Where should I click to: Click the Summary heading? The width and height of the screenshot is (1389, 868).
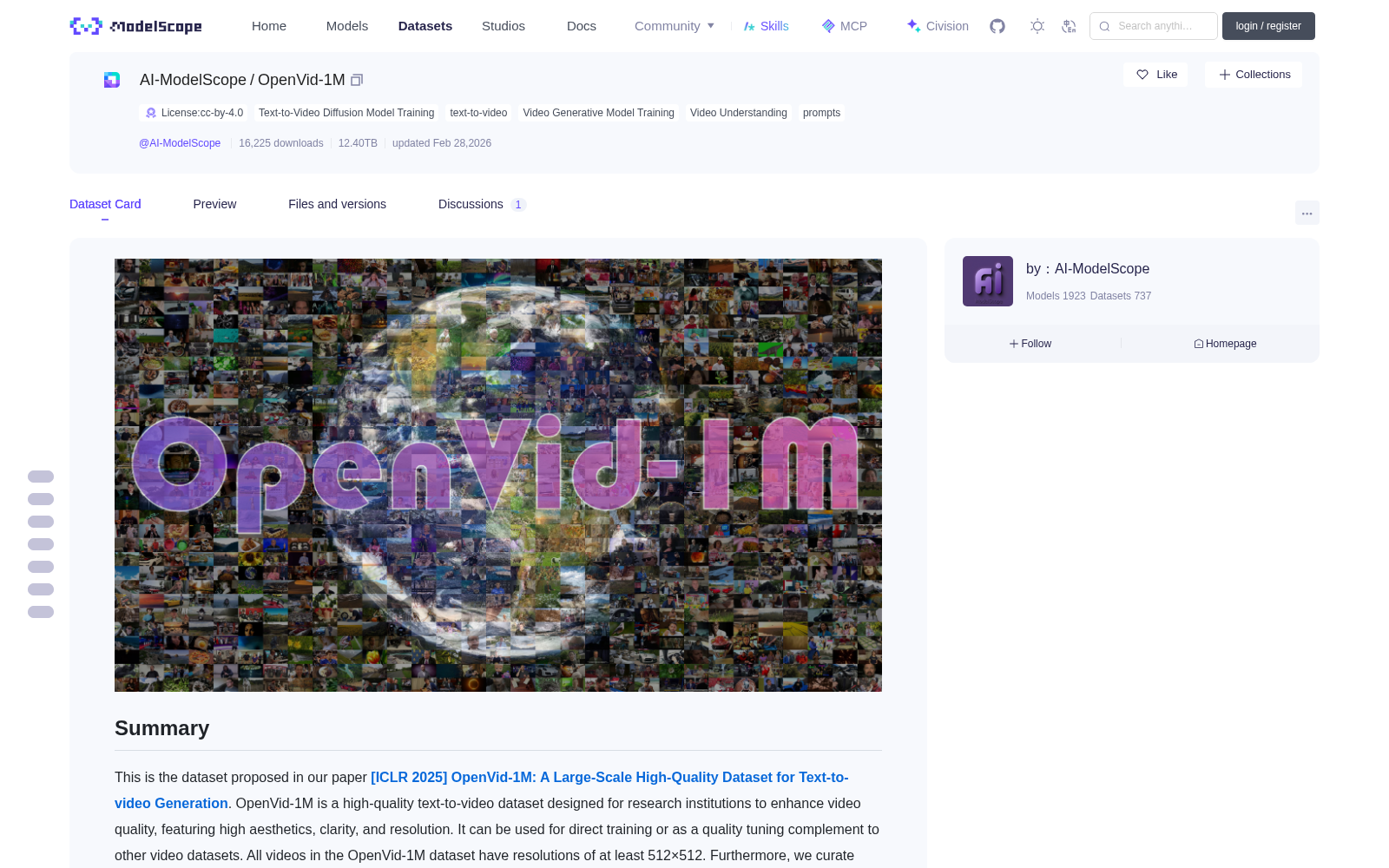pos(162,728)
